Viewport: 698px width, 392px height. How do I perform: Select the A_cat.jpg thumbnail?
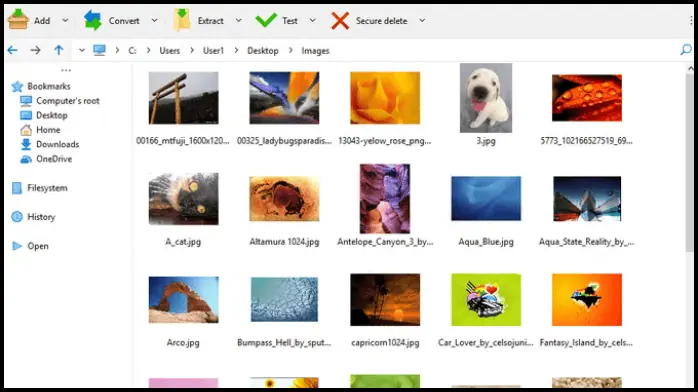(183, 198)
